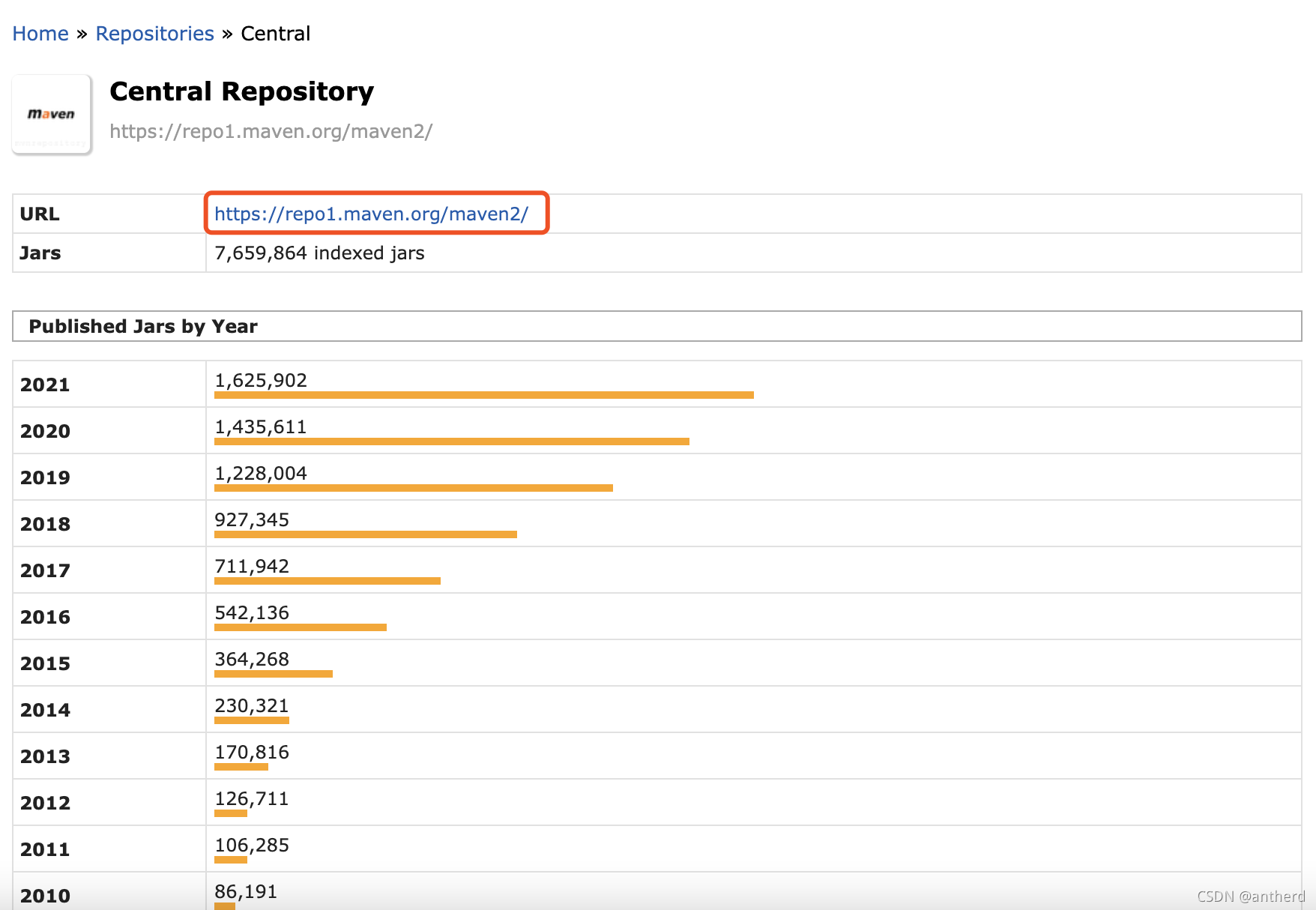Click the Jars row label cell
The height and width of the screenshot is (910, 1316).
109,253
